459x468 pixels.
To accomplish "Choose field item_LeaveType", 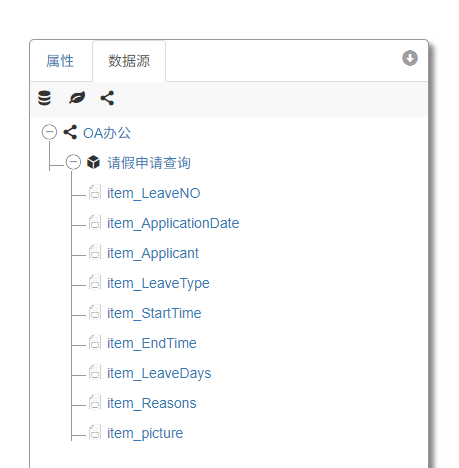I will pos(158,283).
